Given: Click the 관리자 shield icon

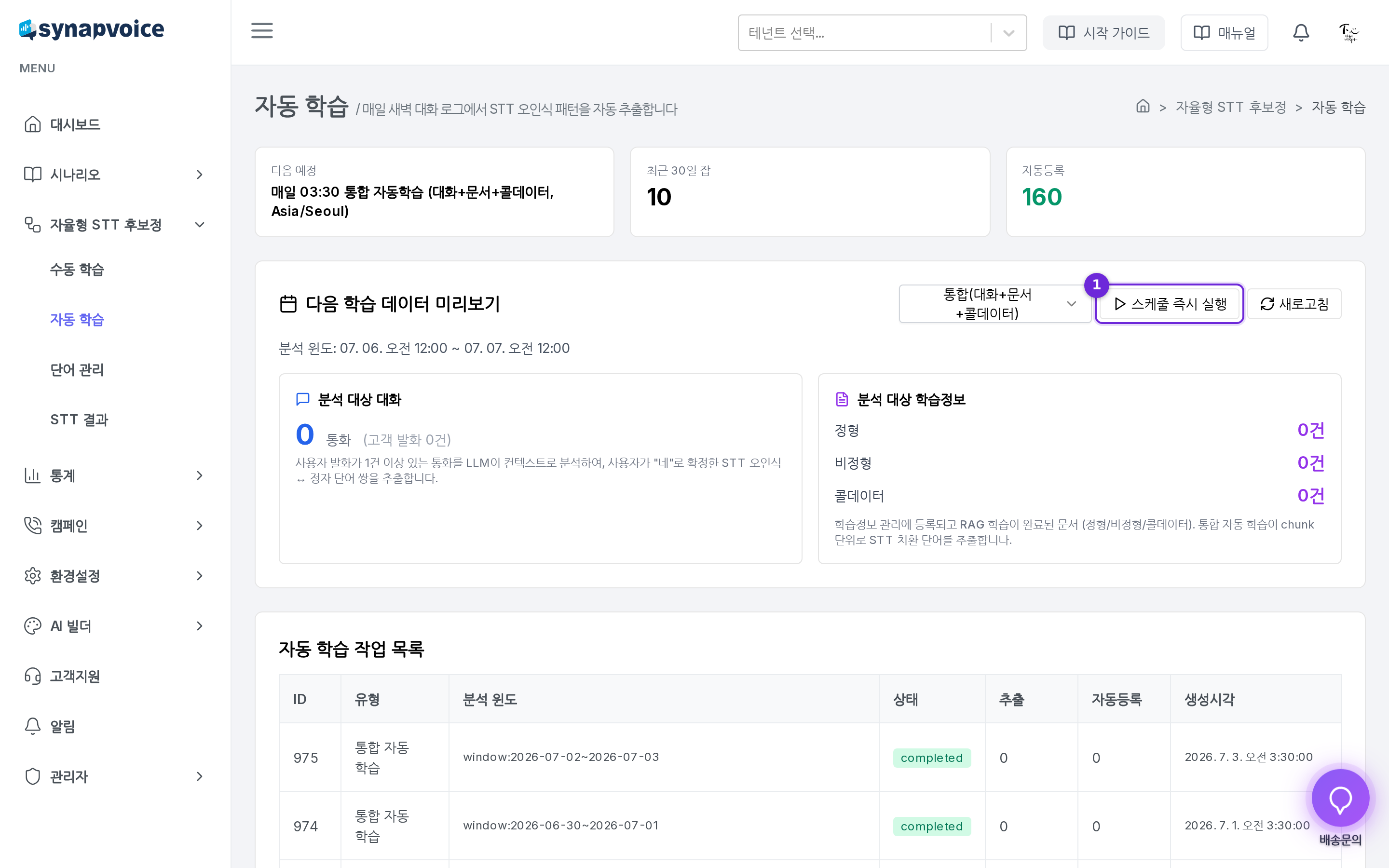Looking at the screenshot, I should click(x=33, y=776).
